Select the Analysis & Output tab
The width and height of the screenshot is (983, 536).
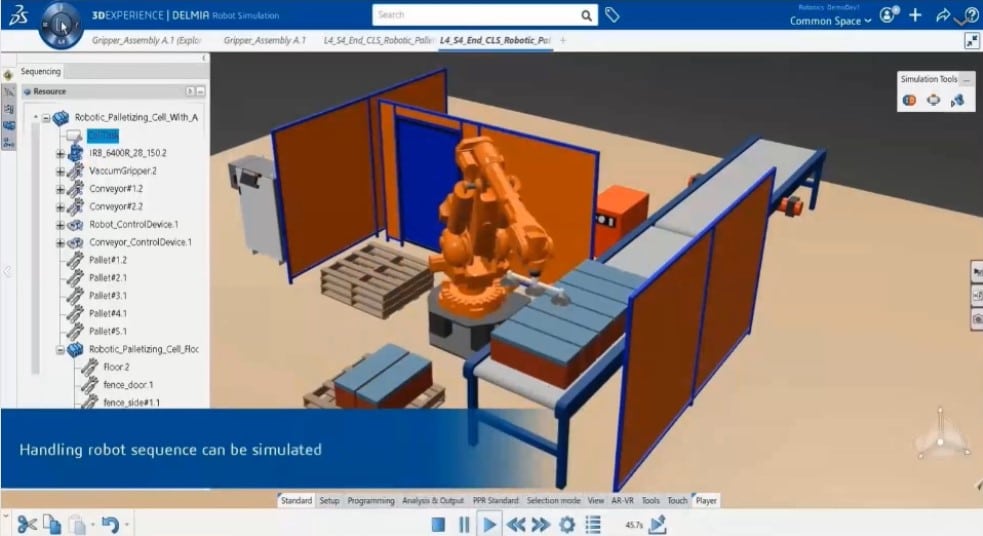(x=433, y=500)
